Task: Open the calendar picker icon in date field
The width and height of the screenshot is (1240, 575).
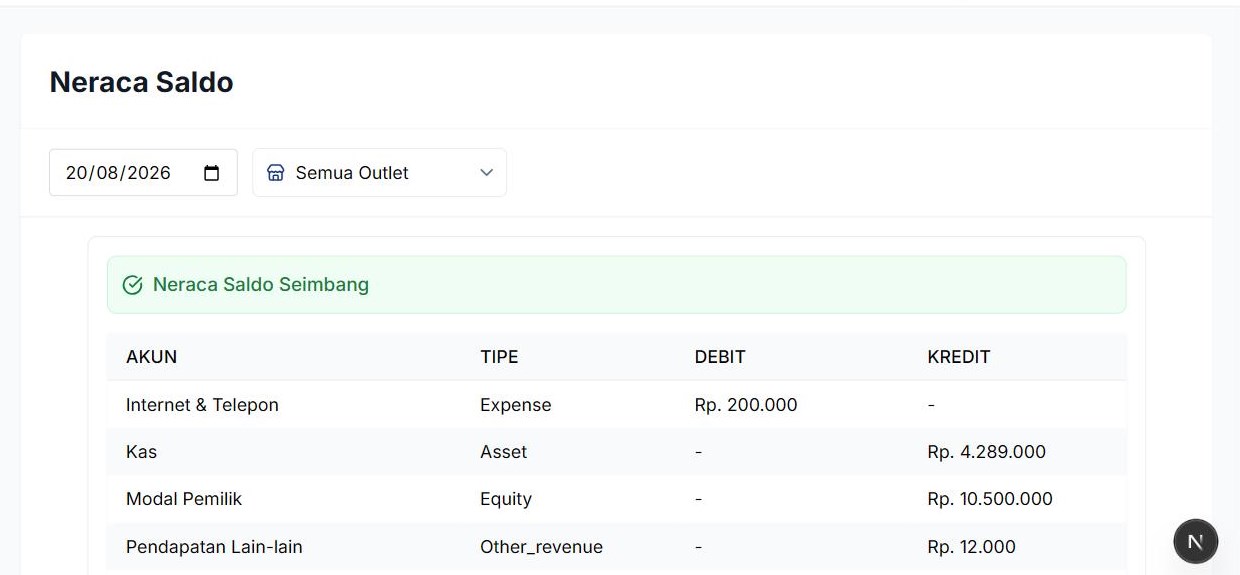Action: click(x=211, y=173)
